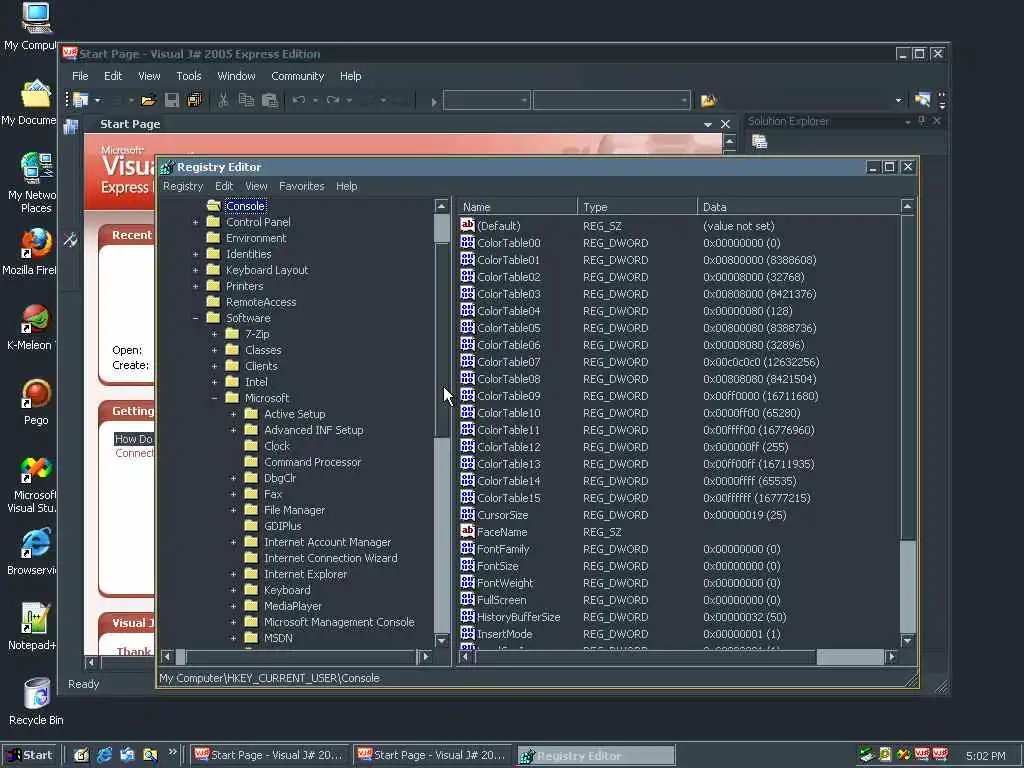This screenshot has width=1024, height=768.
Task: Collapse the Software registry key
Action: [x=195, y=318]
